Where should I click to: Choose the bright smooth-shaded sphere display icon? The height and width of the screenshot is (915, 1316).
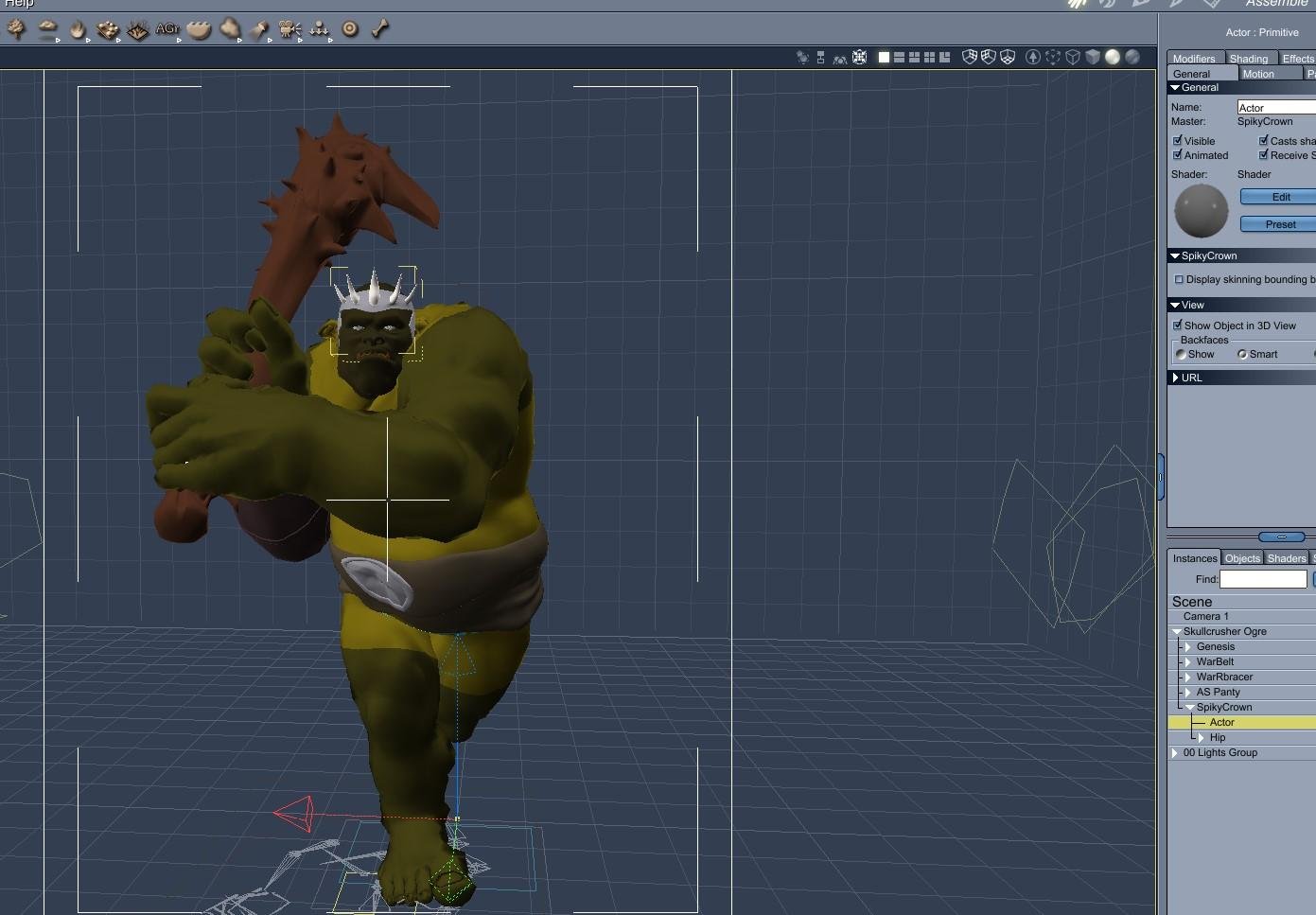click(1113, 57)
